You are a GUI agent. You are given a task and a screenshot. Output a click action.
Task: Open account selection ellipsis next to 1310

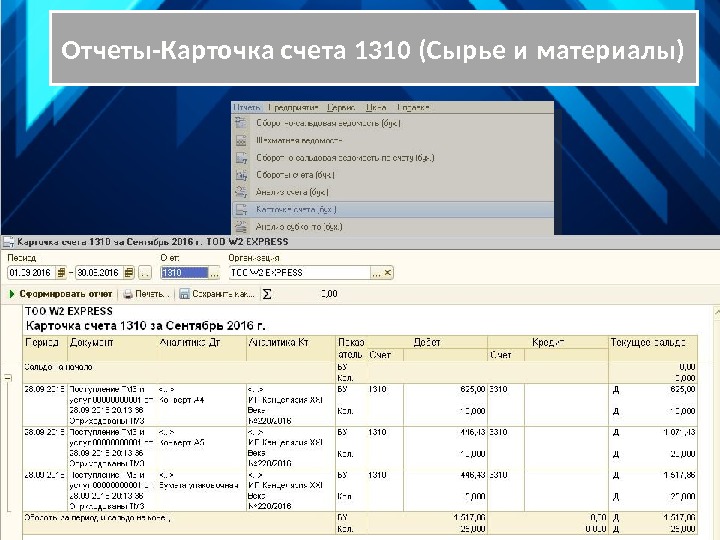pos(214,273)
